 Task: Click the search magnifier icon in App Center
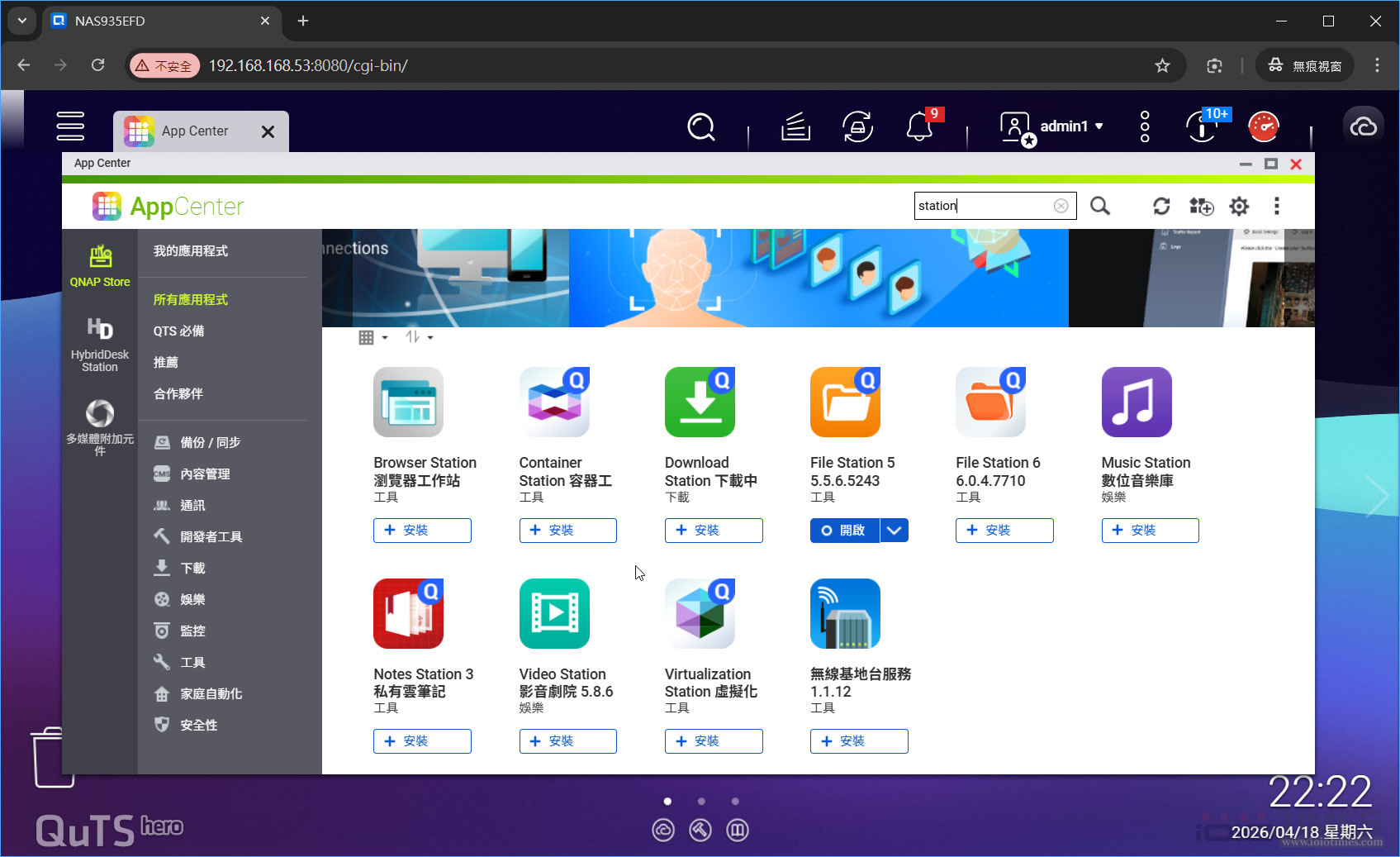(x=1099, y=206)
